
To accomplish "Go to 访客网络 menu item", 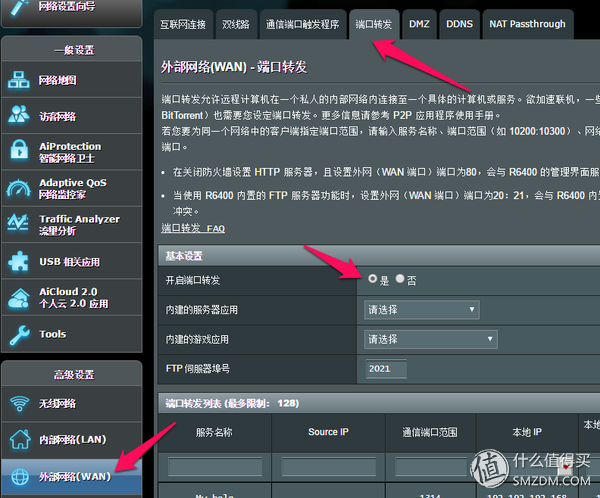I will (x=72, y=116).
